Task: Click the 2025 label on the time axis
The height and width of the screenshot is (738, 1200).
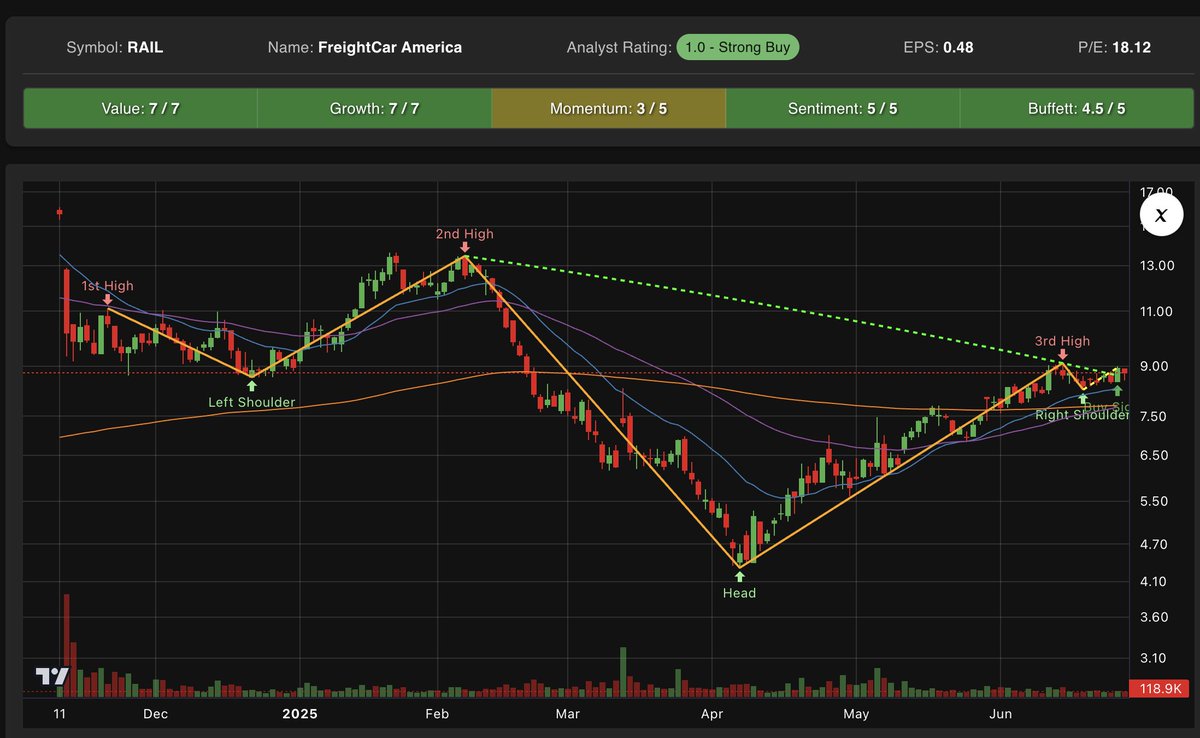Action: (300, 714)
